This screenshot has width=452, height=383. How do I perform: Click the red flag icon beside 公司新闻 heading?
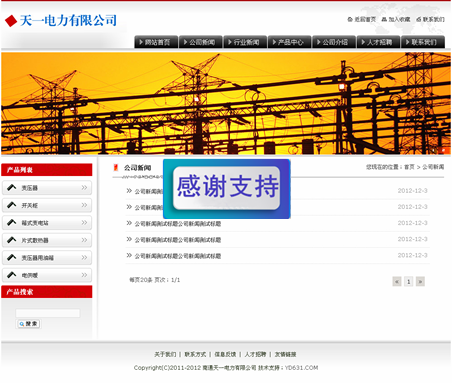(116, 167)
